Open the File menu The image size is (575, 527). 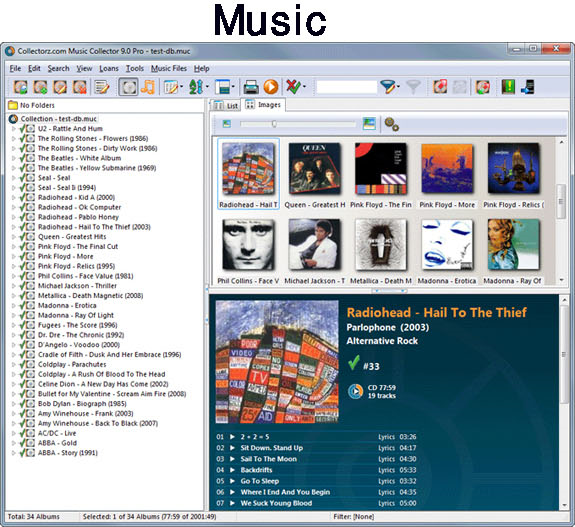(15, 69)
